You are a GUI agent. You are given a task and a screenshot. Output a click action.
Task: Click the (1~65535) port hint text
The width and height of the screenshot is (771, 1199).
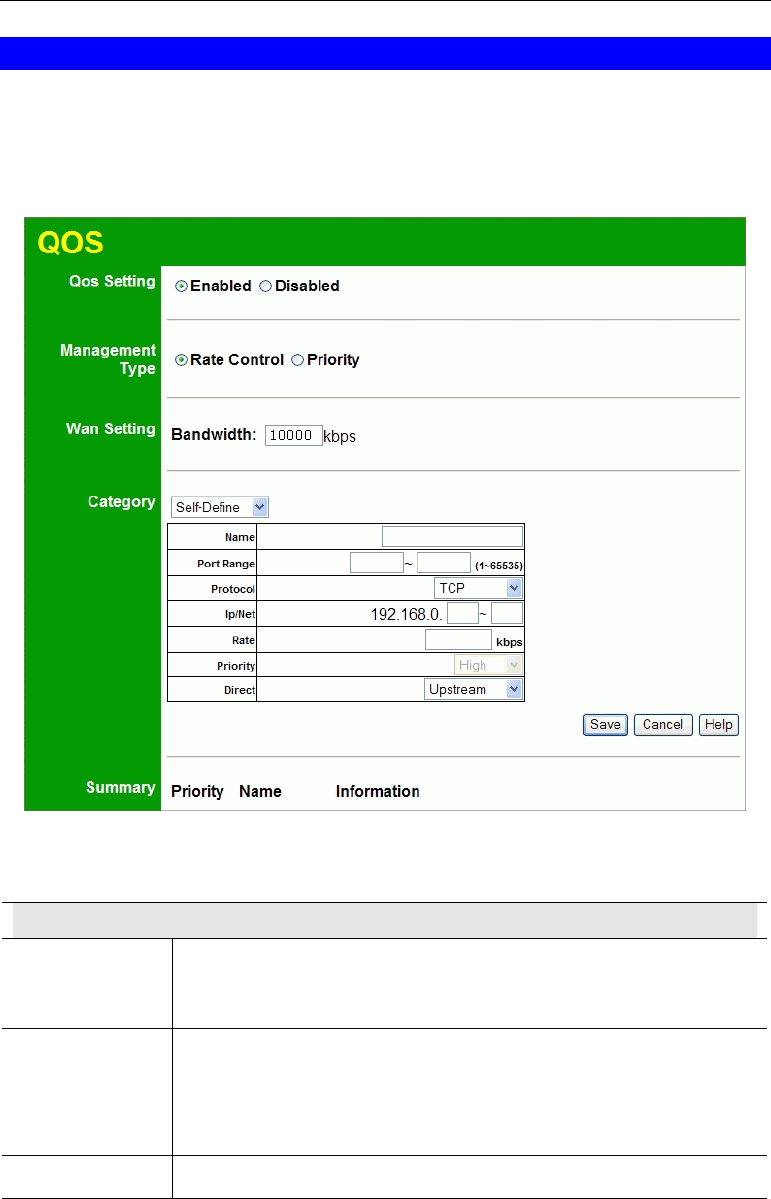[499, 567]
